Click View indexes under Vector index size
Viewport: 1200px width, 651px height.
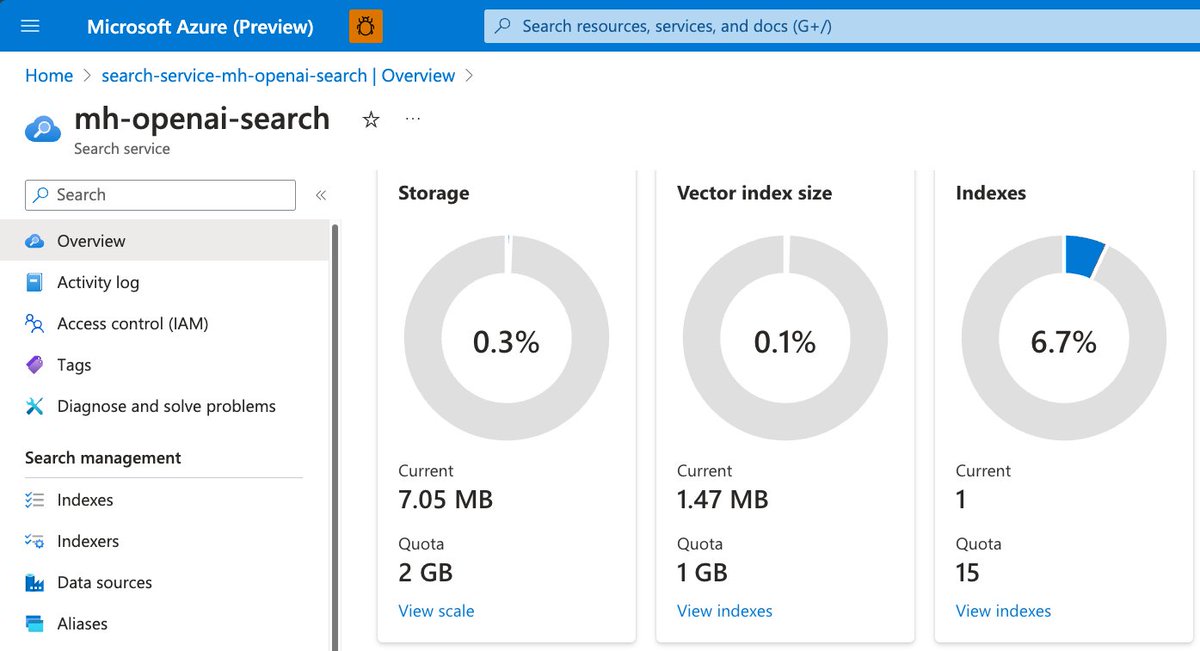pyautogui.click(x=725, y=611)
